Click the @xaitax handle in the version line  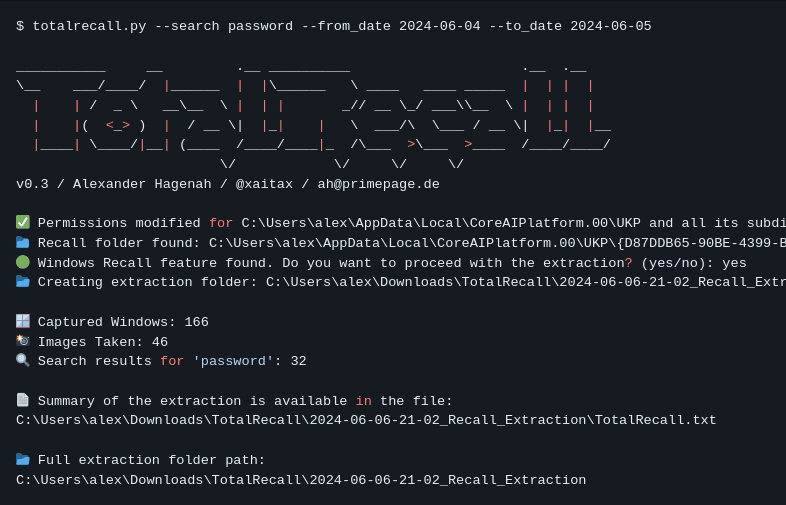pyautogui.click(x=264, y=184)
